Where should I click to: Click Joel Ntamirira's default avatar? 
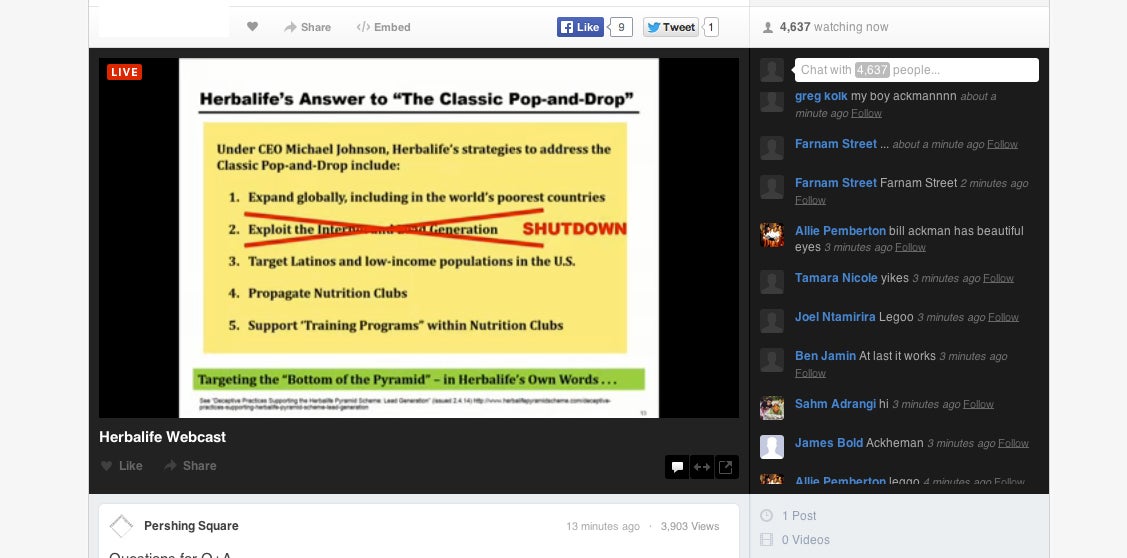772,321
